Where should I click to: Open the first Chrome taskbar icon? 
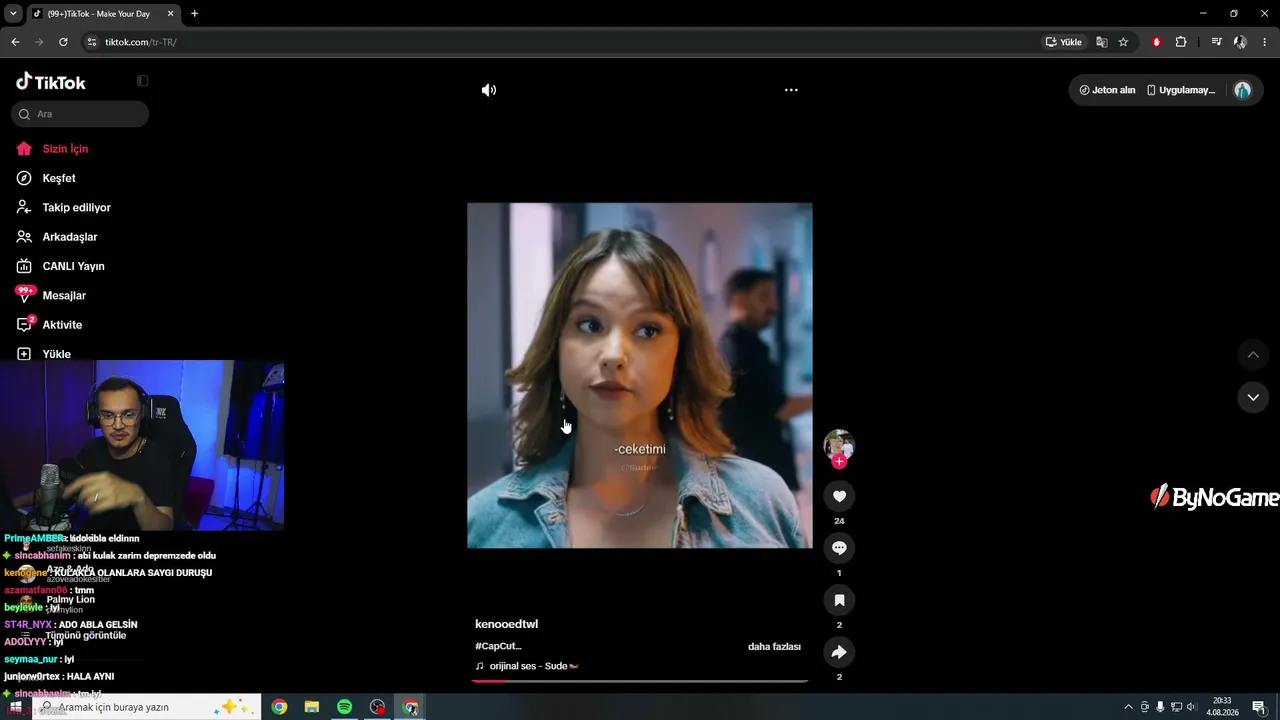point(279,707)
